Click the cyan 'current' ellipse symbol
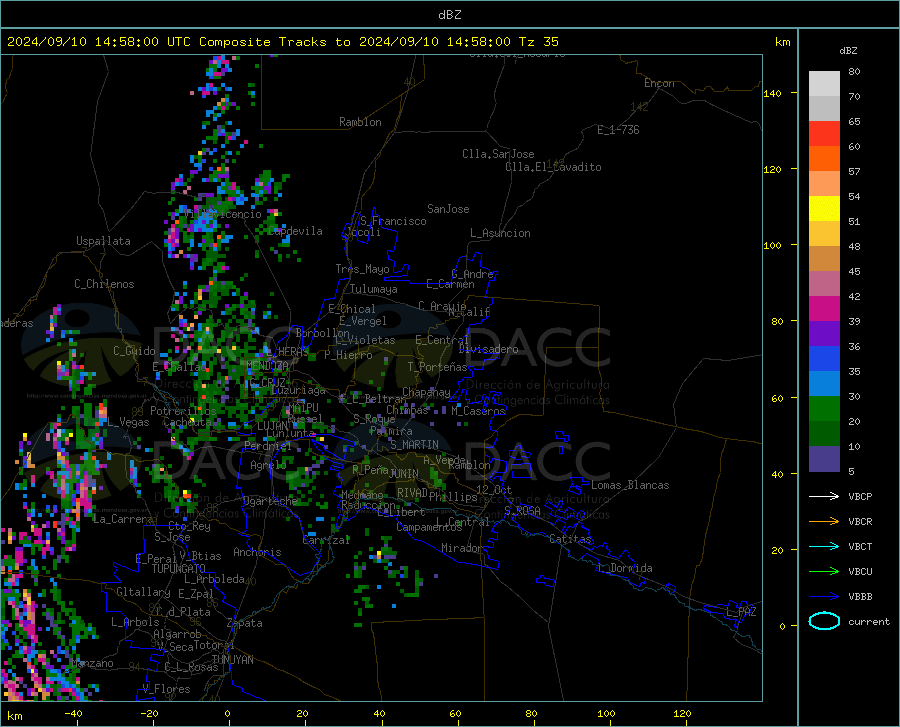 tap(824, 621)
